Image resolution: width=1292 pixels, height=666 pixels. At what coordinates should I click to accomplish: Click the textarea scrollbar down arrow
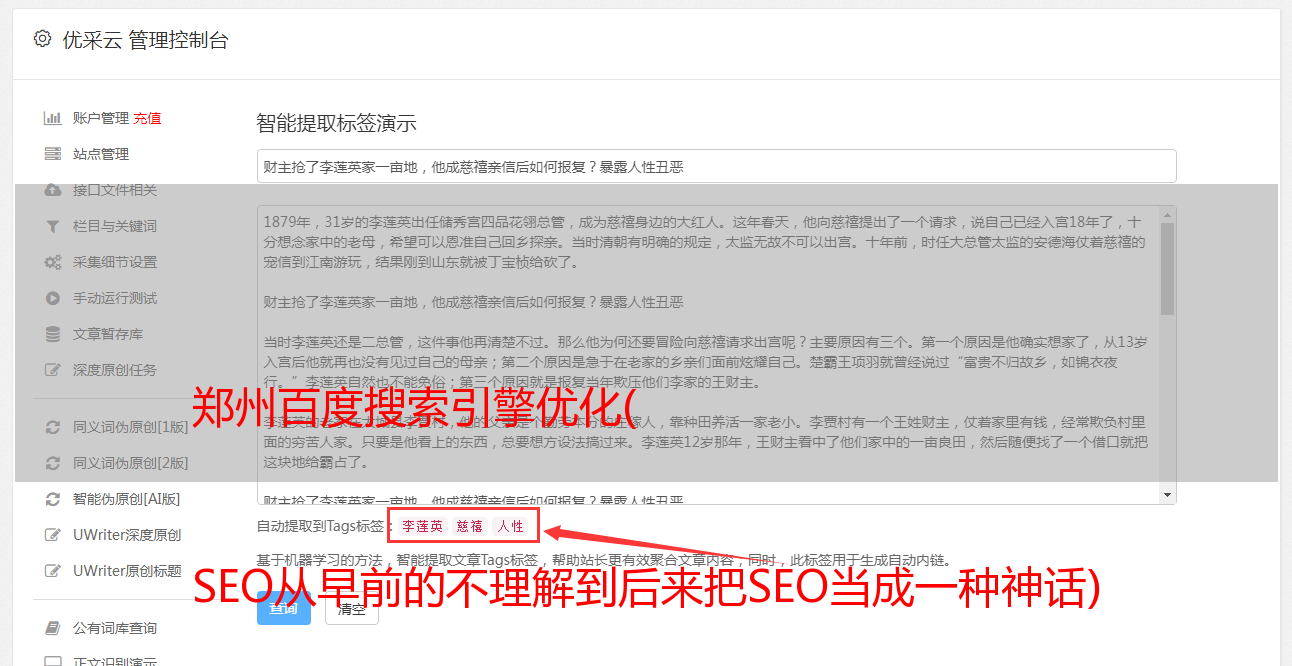point(1167,495)
